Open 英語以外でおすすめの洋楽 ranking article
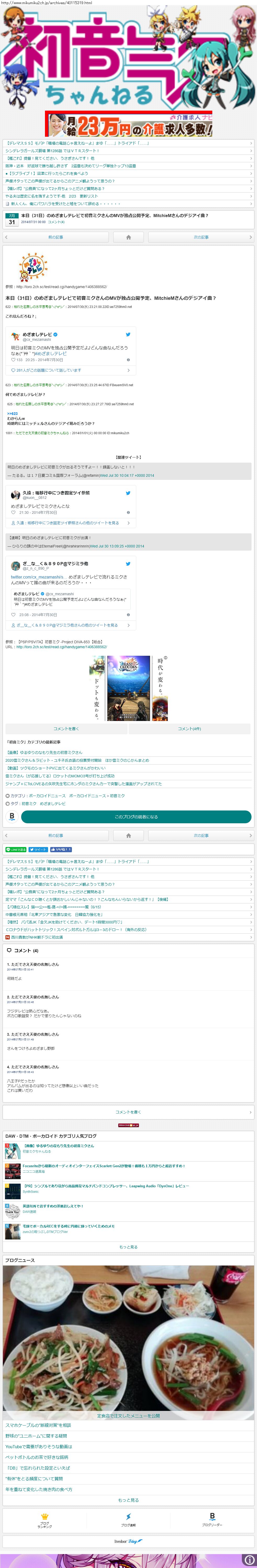Image resolution: width=257 pixels, height=1568 pixels. tap(53, 1206)
